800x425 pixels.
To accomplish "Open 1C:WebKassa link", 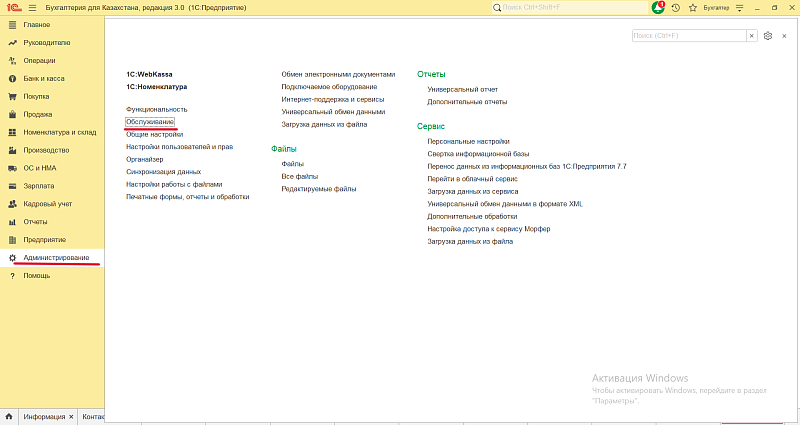I will [149, 74].
